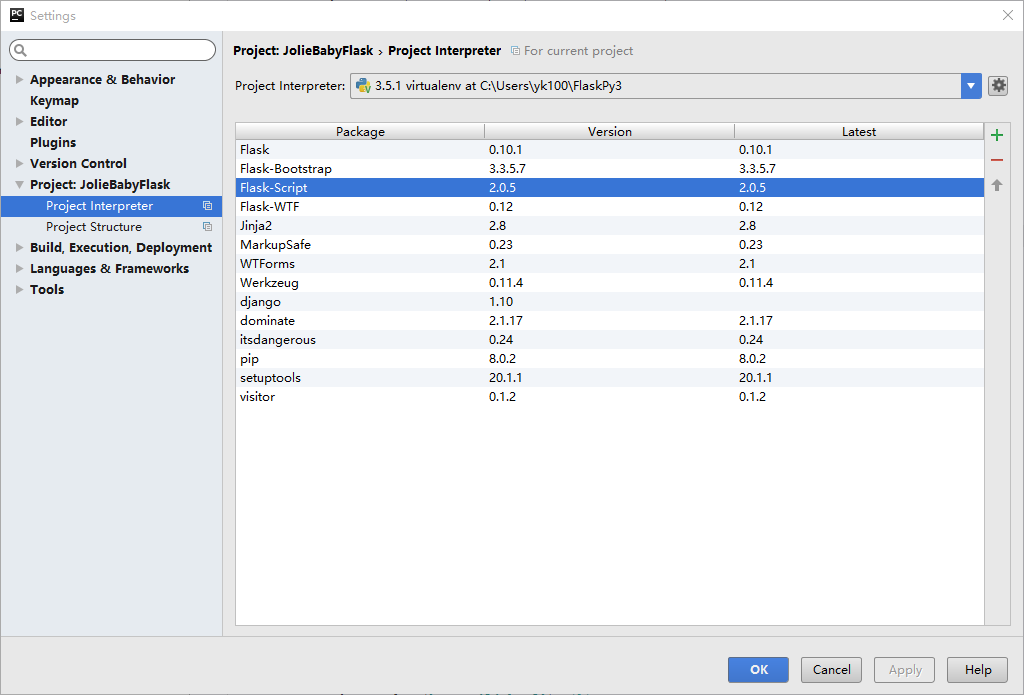Click Project: JolieBabyFlask breadcrumb

(x=303, y=50)
